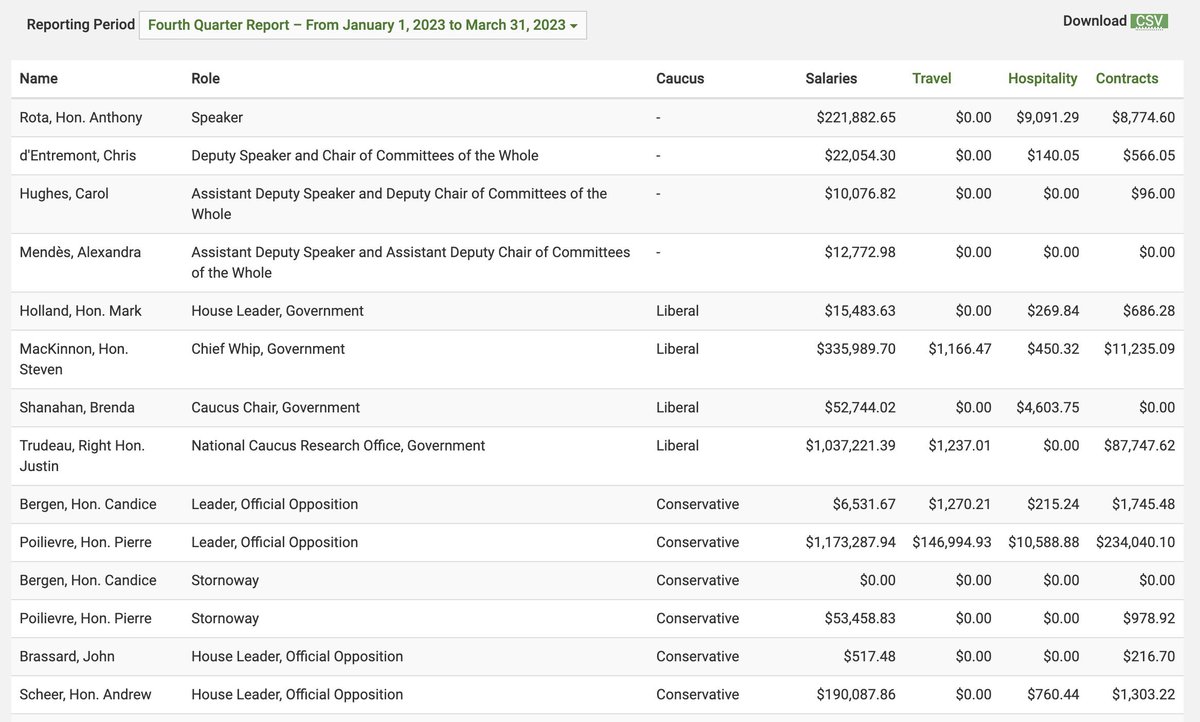
Task: Select the d'Entremont, Chris row name
Action: [x=78, y=156]
